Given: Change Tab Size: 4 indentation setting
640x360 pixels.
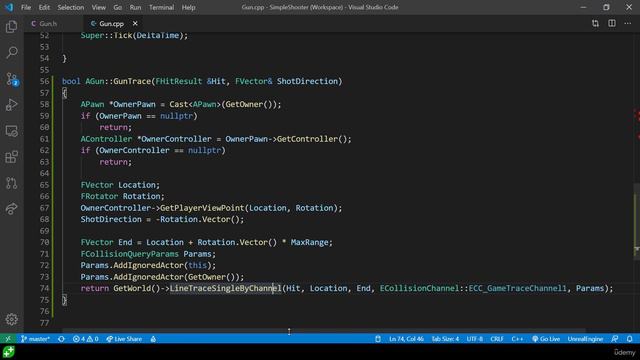Looking at the screenshot, I should click(445, 339).
